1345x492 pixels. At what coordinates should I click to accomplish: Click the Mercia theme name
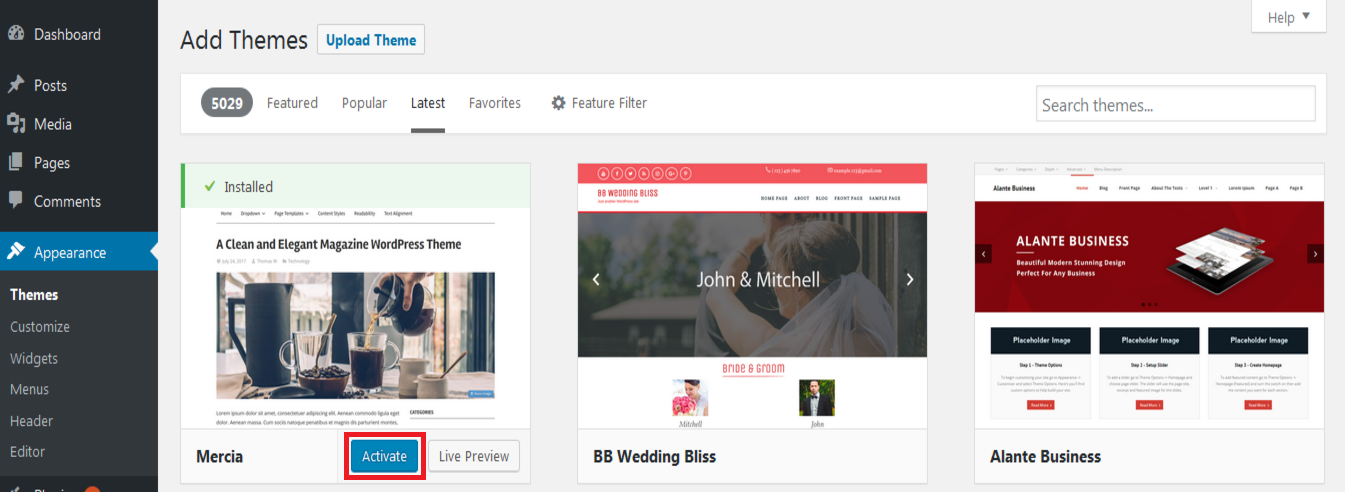click(x=219, y=456)
